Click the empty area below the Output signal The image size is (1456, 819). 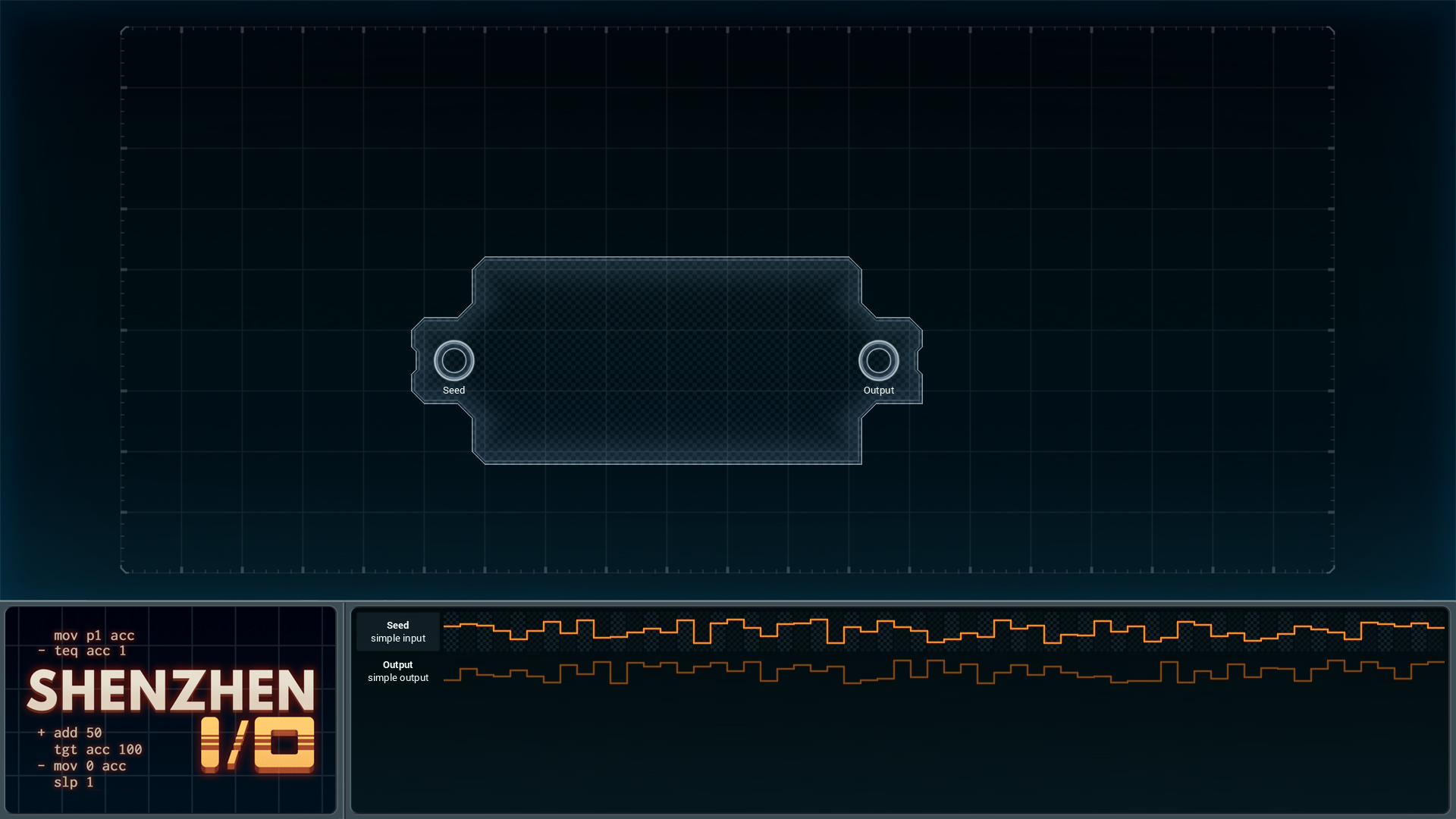(x=899, y=751)
